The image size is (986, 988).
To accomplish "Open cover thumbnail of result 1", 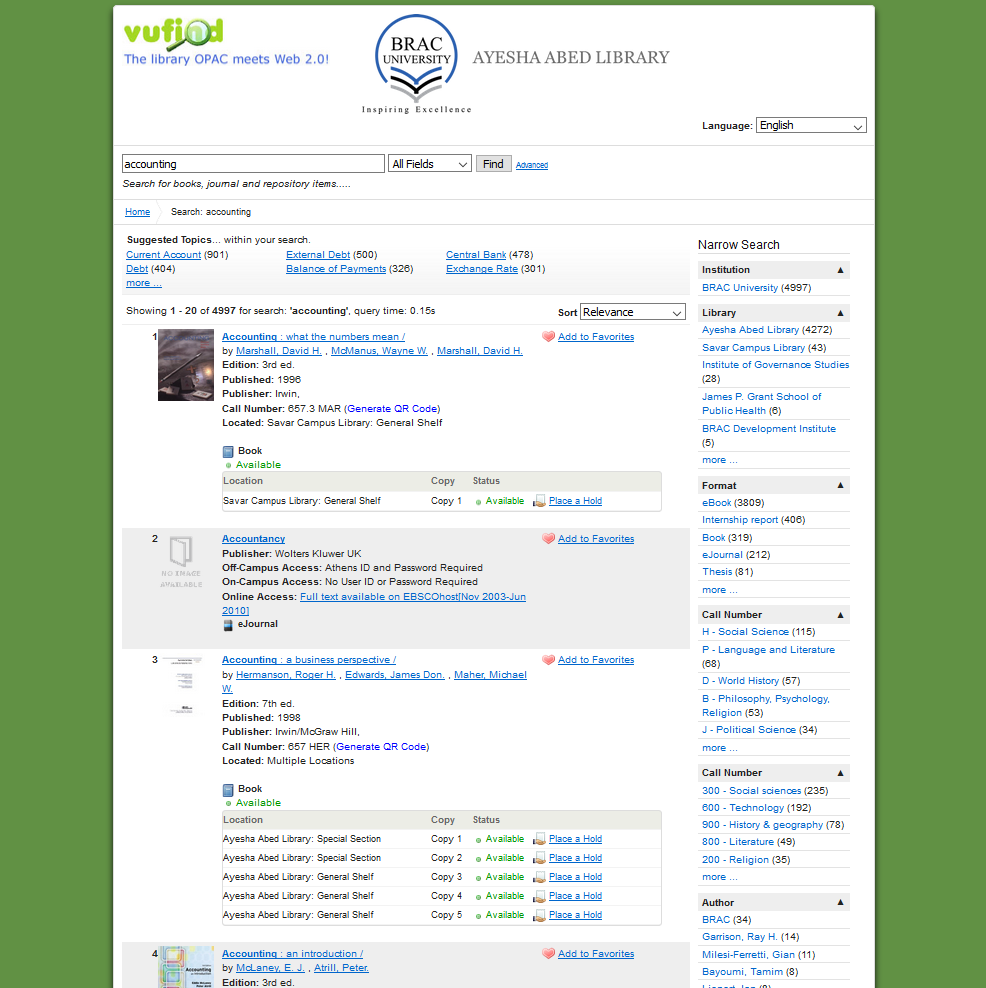I will pos(186,365).
